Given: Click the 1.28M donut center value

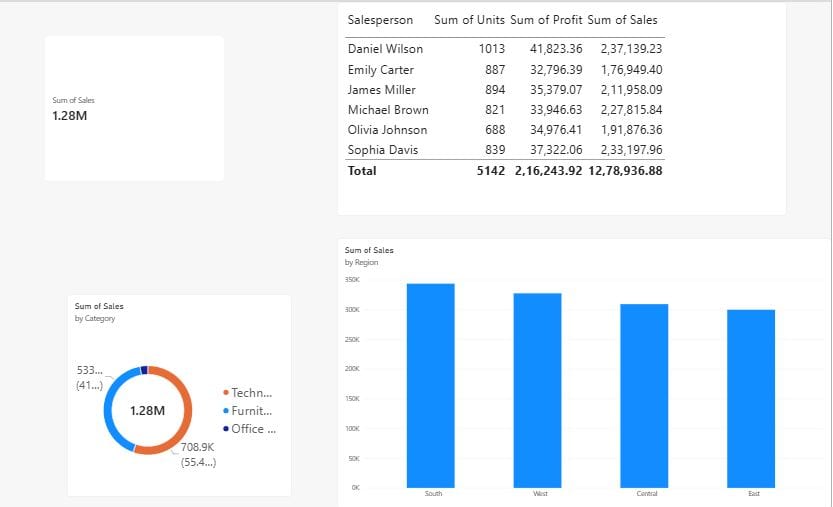Looking at the screenshot, I should coord(148,411).
